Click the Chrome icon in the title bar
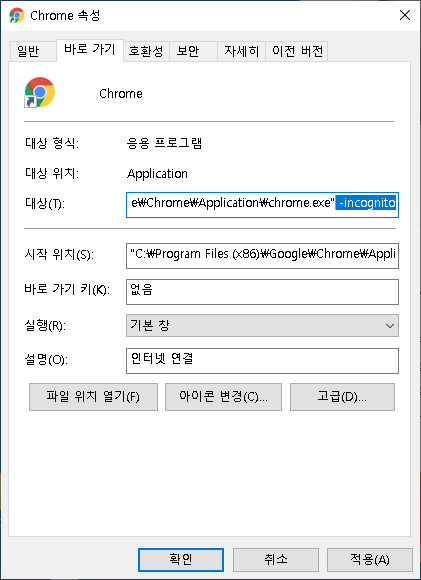This screenshot has width=421, height=580. pos(17,16)
